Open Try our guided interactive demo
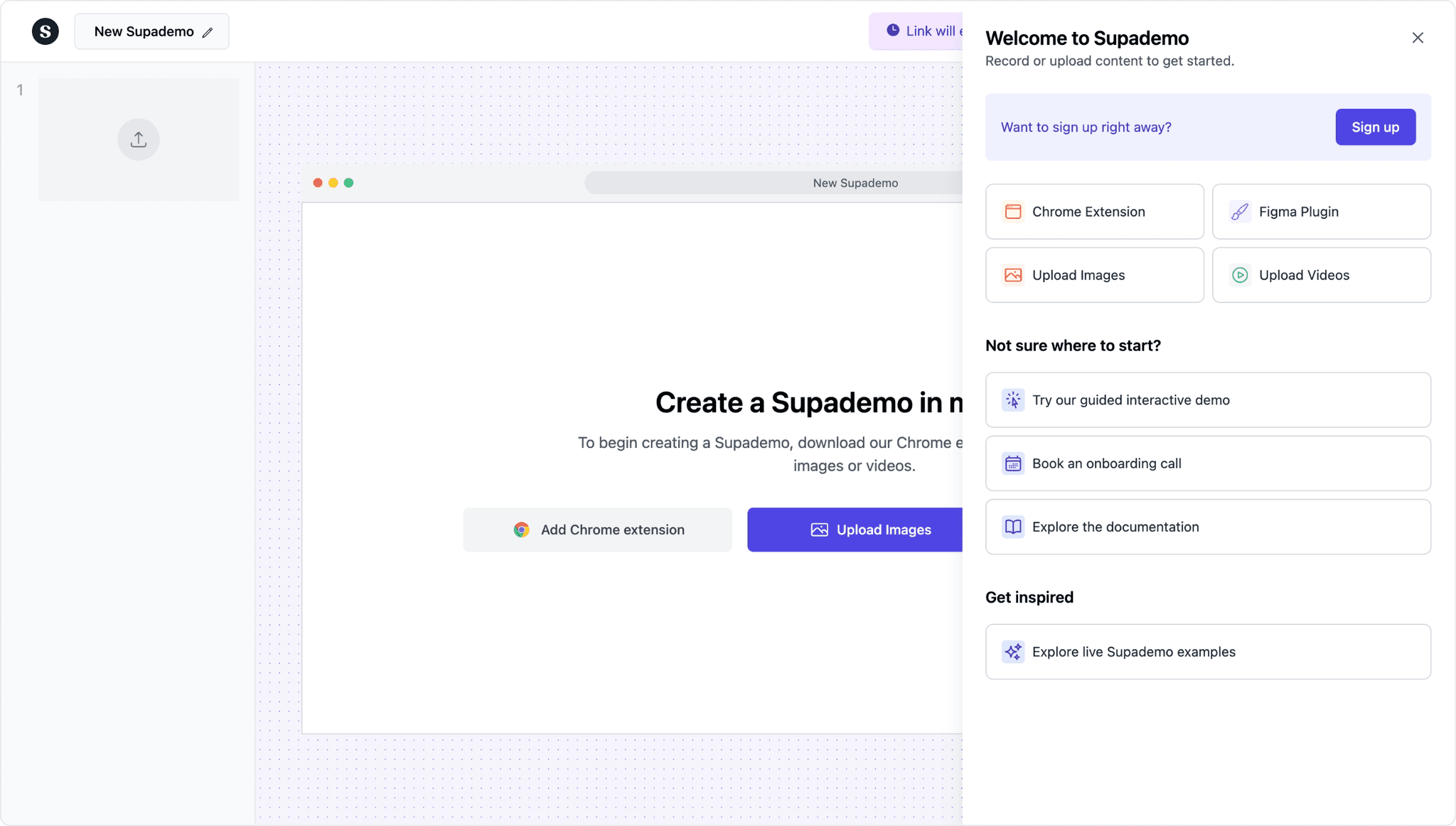1456x826 pixels. tap(1207, 399)
